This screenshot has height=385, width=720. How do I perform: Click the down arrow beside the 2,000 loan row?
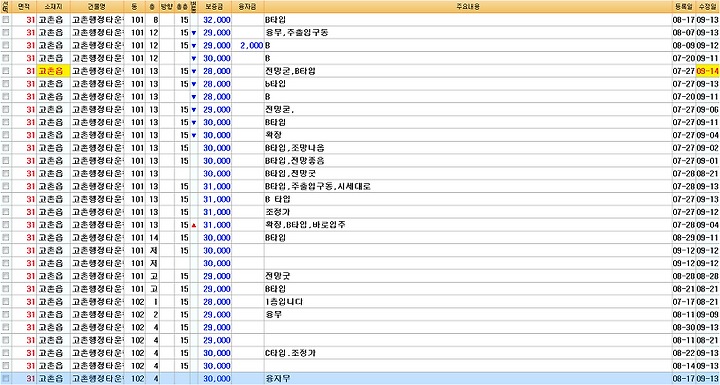click(x=193, y=46)
